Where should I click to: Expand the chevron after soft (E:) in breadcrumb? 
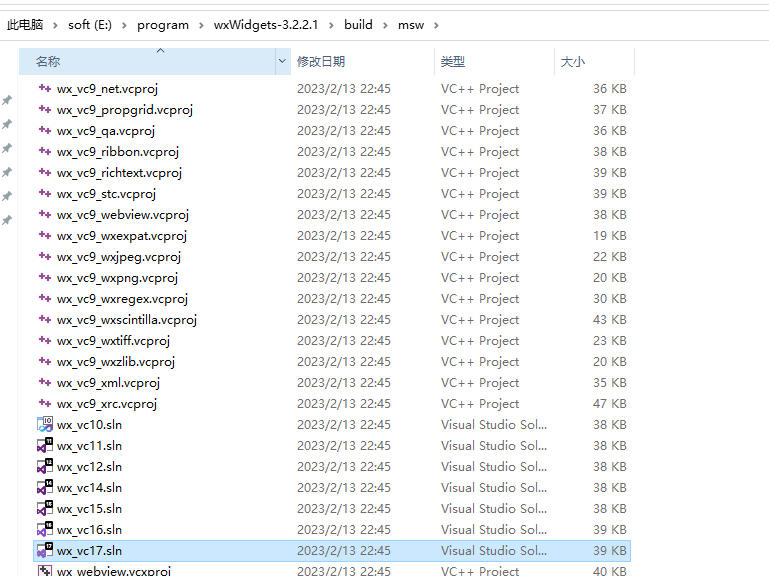125,25
